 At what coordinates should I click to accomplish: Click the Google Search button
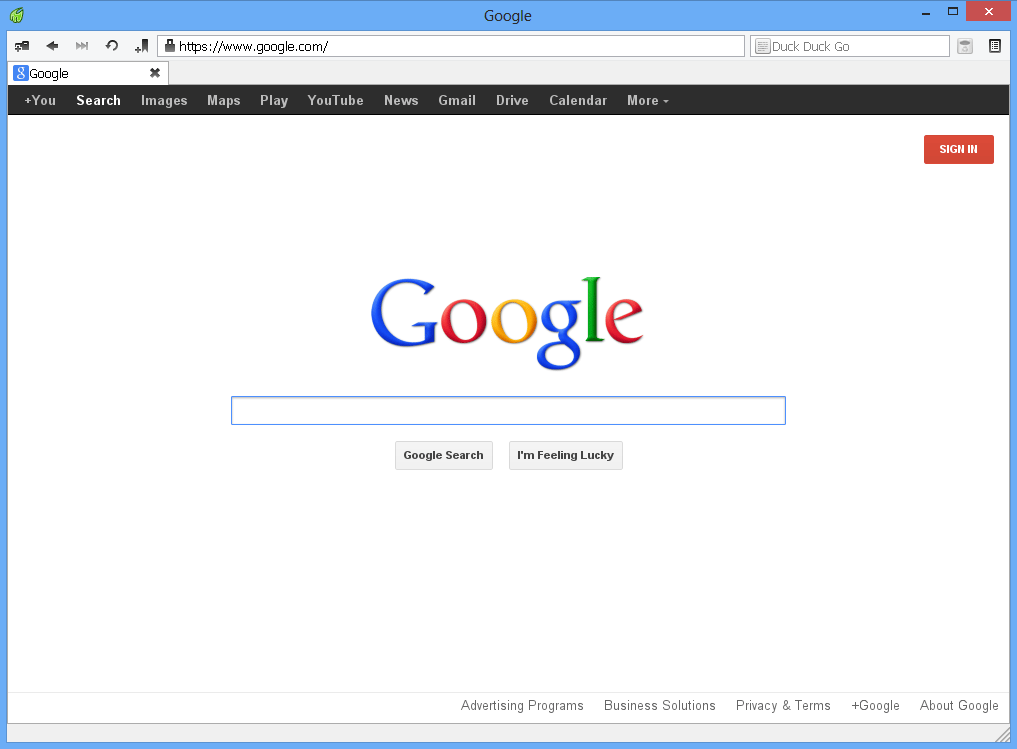tap(444, 455)
